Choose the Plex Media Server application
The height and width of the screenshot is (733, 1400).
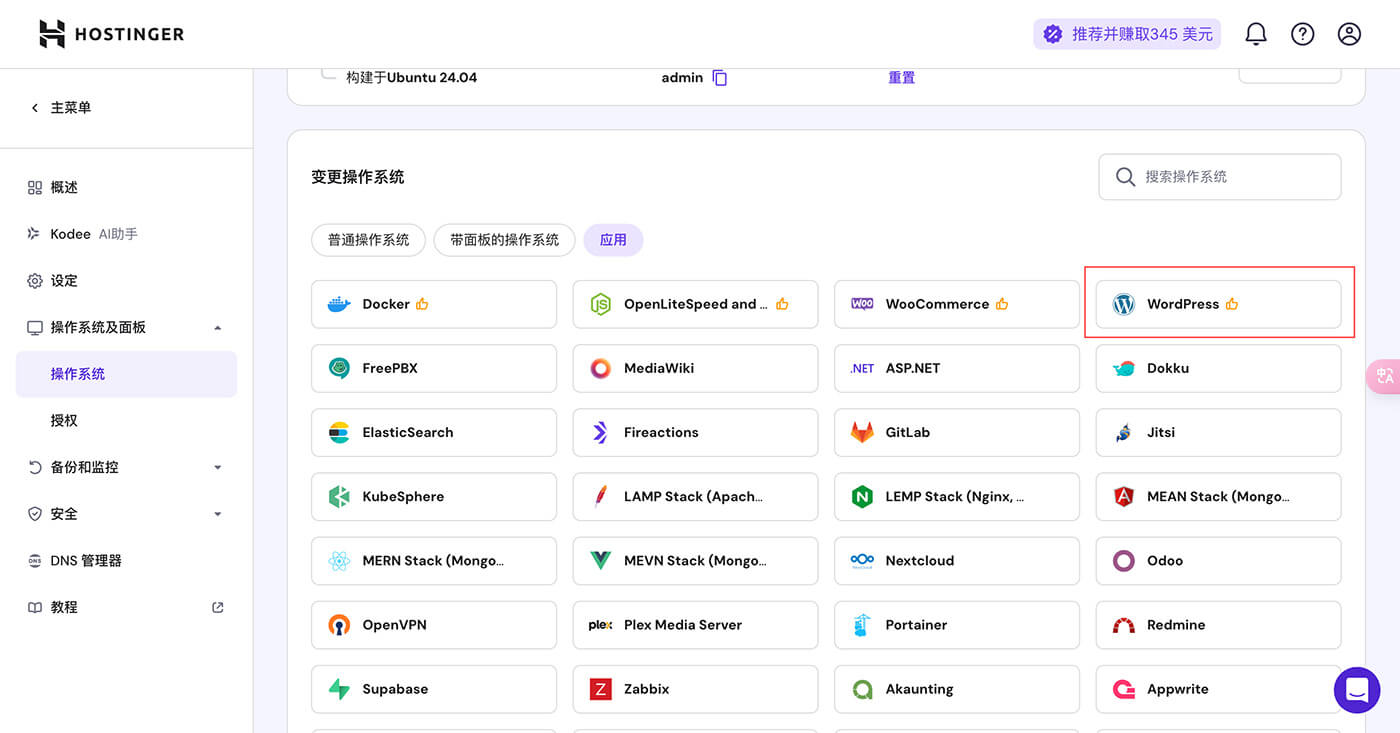pos(695,625)
